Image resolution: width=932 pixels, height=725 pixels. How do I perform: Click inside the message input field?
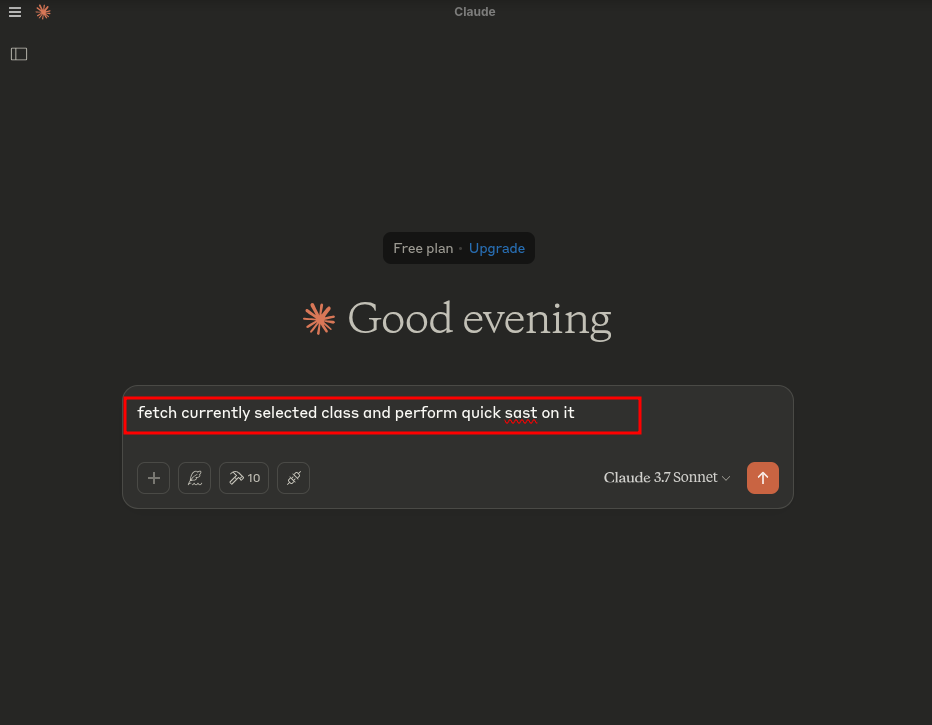pyautogui.click(x=383, y=413)
